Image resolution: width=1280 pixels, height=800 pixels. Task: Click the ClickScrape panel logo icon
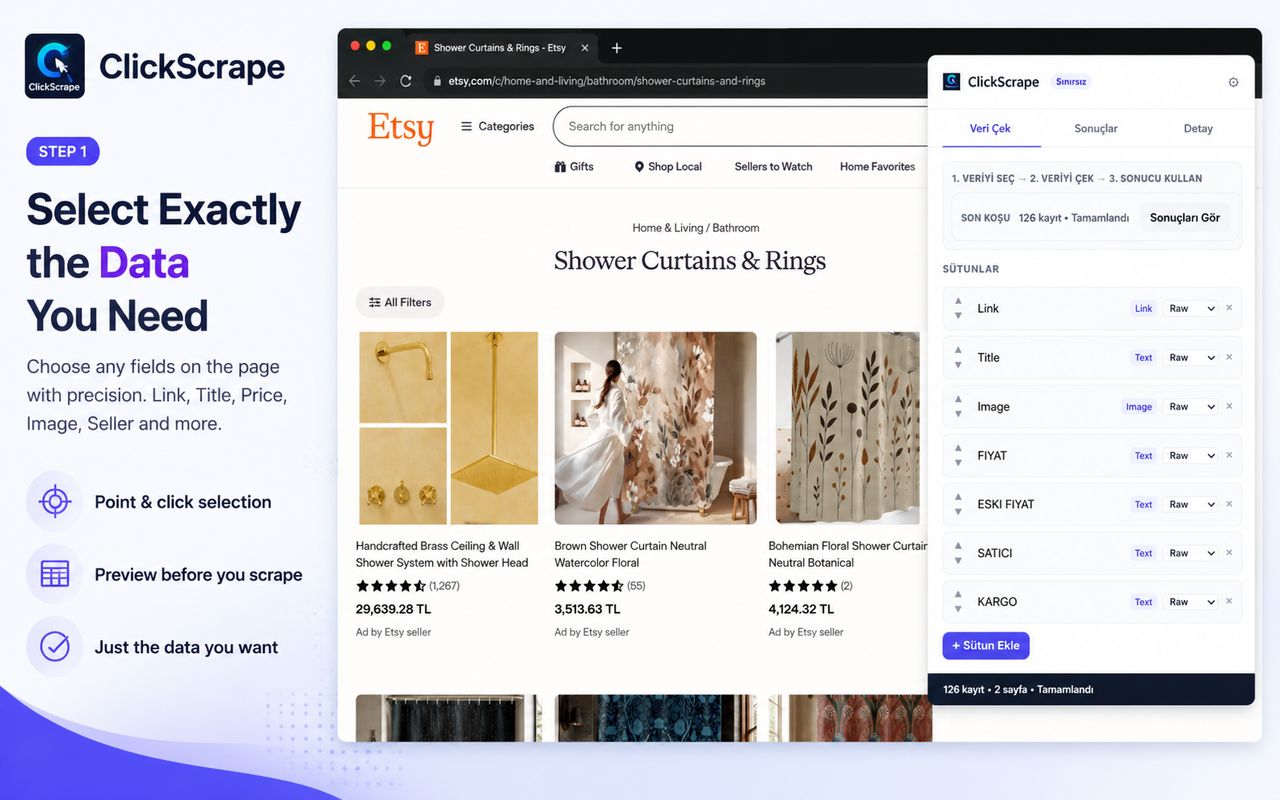coord(952,82)
